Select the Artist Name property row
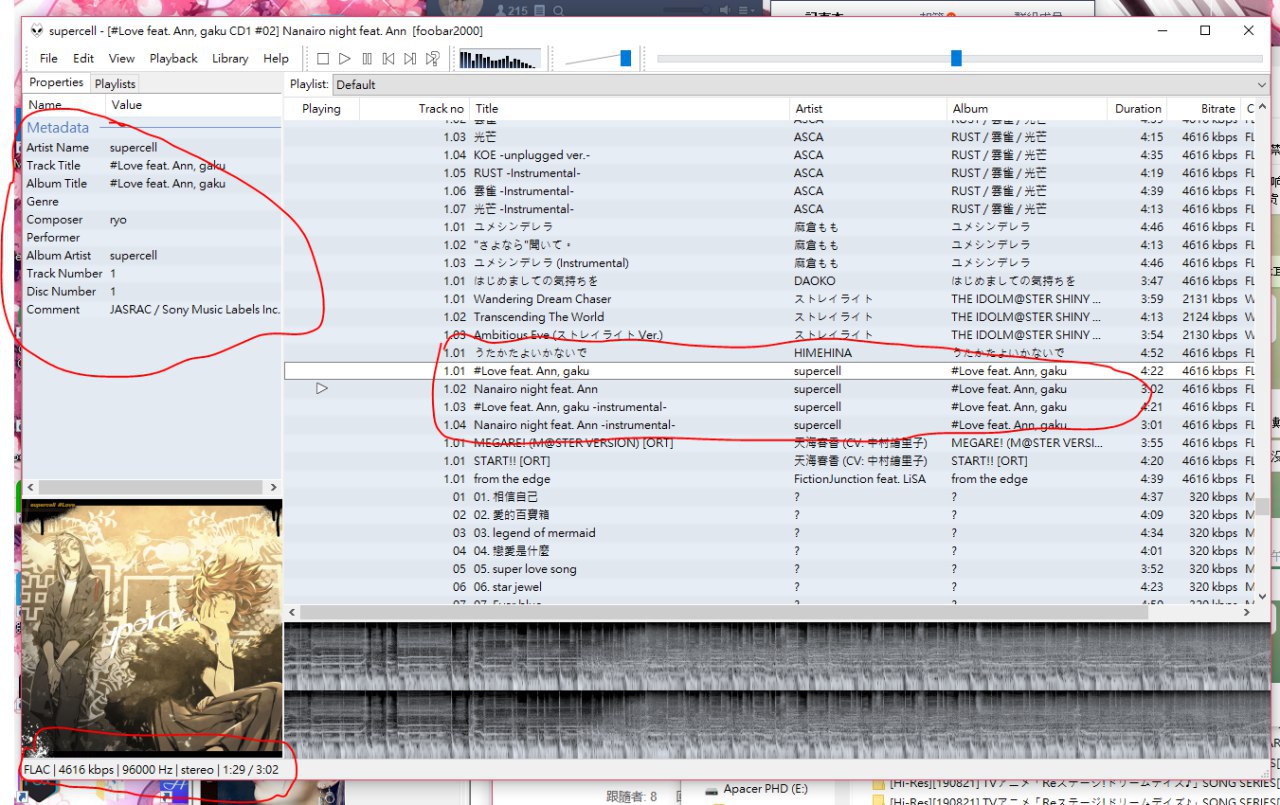Viewport: 1280px width, 805px height. (x=152, y=148)
